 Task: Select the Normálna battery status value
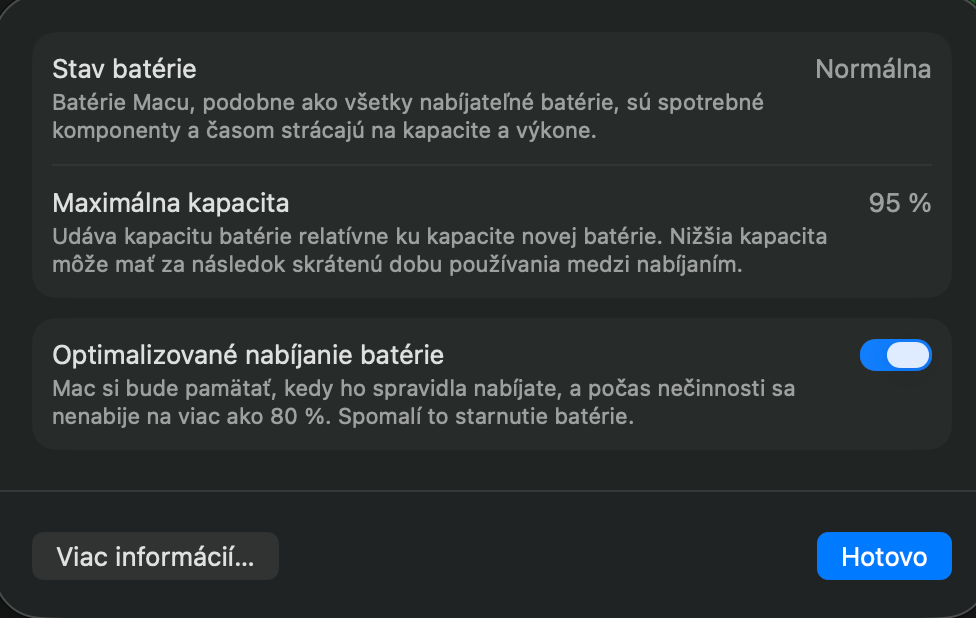pos(873,69)
